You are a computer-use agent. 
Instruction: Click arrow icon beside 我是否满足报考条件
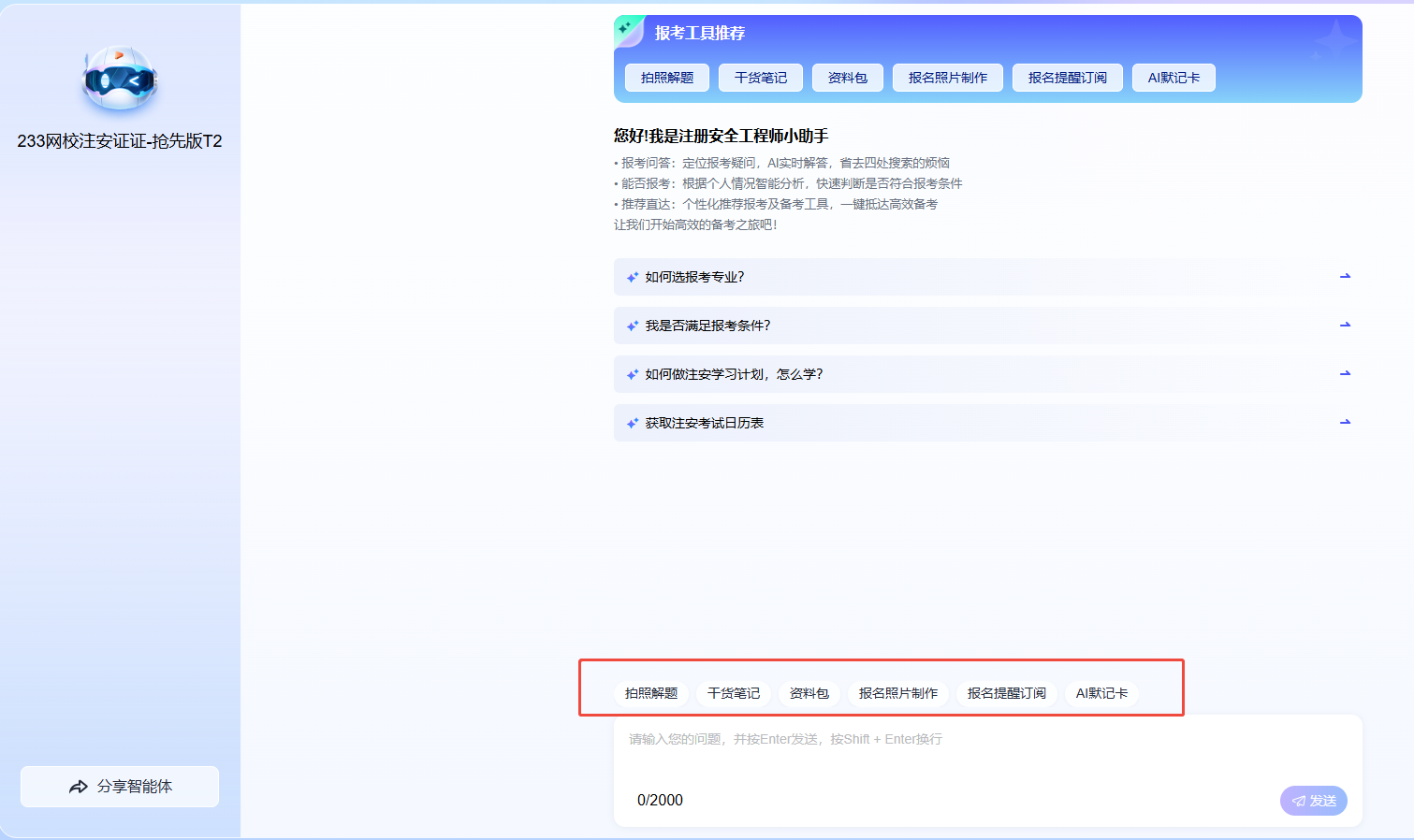click(1345, 326)
